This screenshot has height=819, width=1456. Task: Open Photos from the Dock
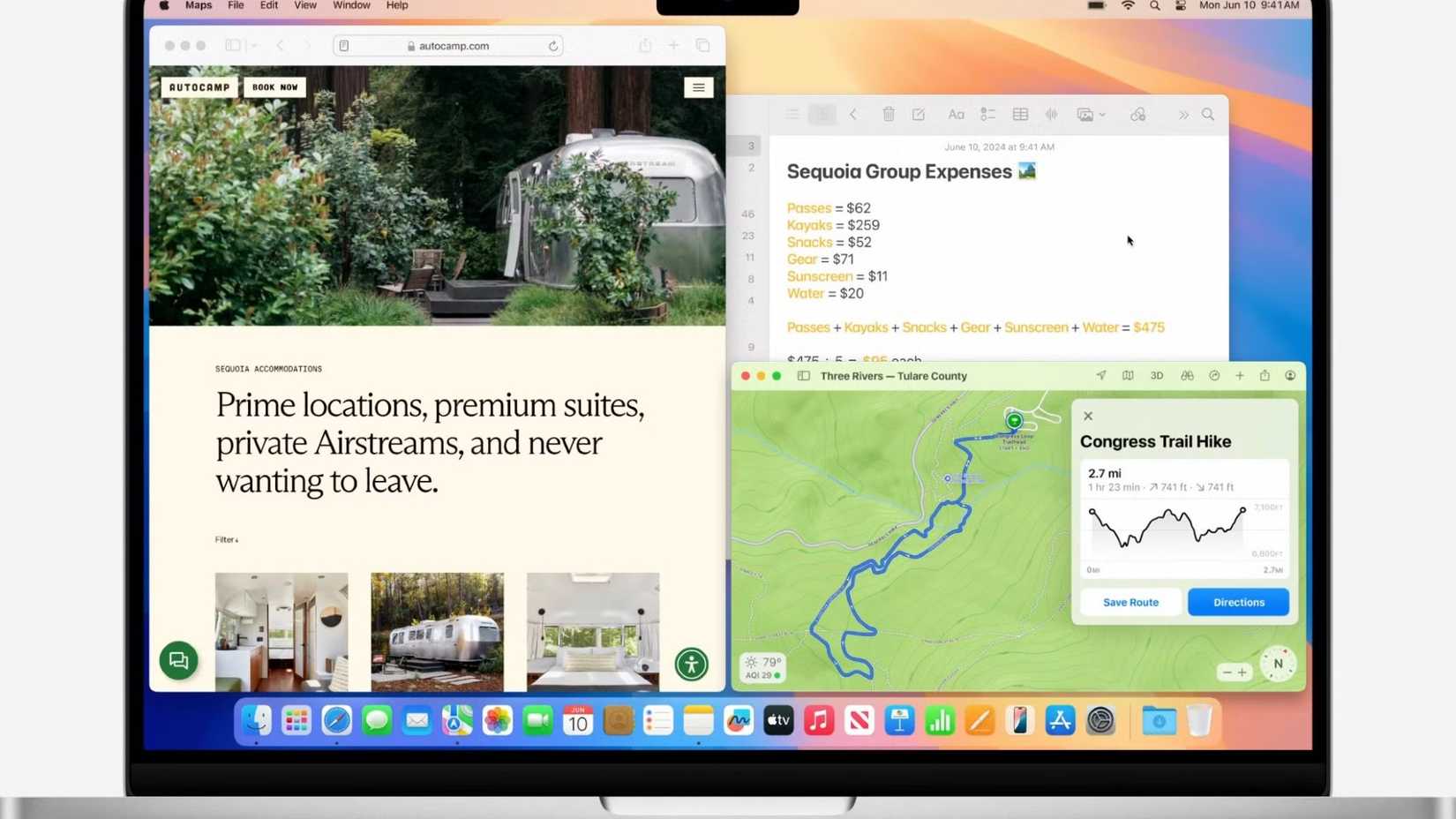coord(498,721)
